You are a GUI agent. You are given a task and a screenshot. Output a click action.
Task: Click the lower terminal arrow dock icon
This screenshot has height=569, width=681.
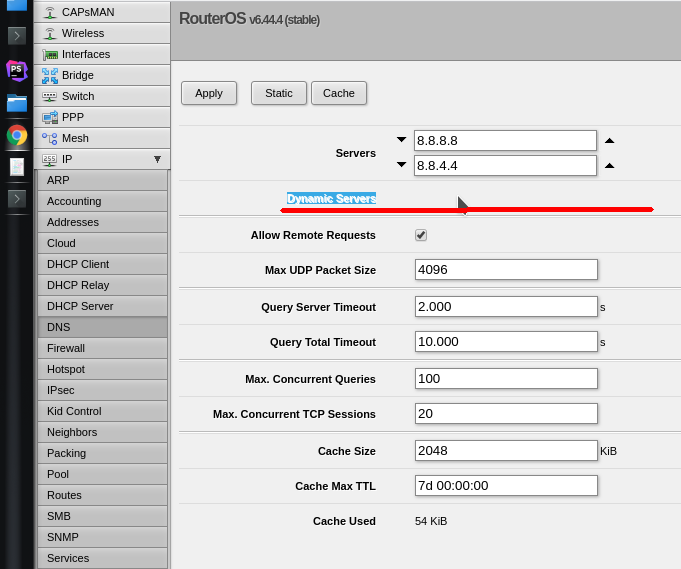point(17,199)
